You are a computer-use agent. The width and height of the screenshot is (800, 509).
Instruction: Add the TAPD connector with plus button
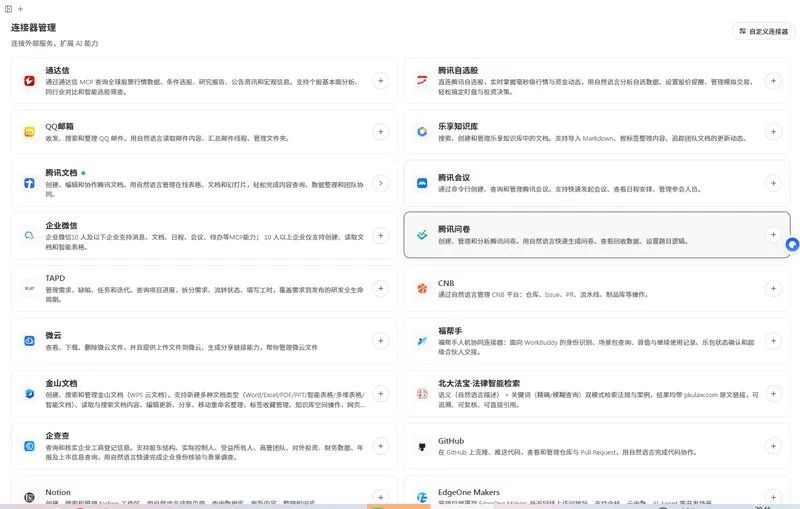pos(381,288)
